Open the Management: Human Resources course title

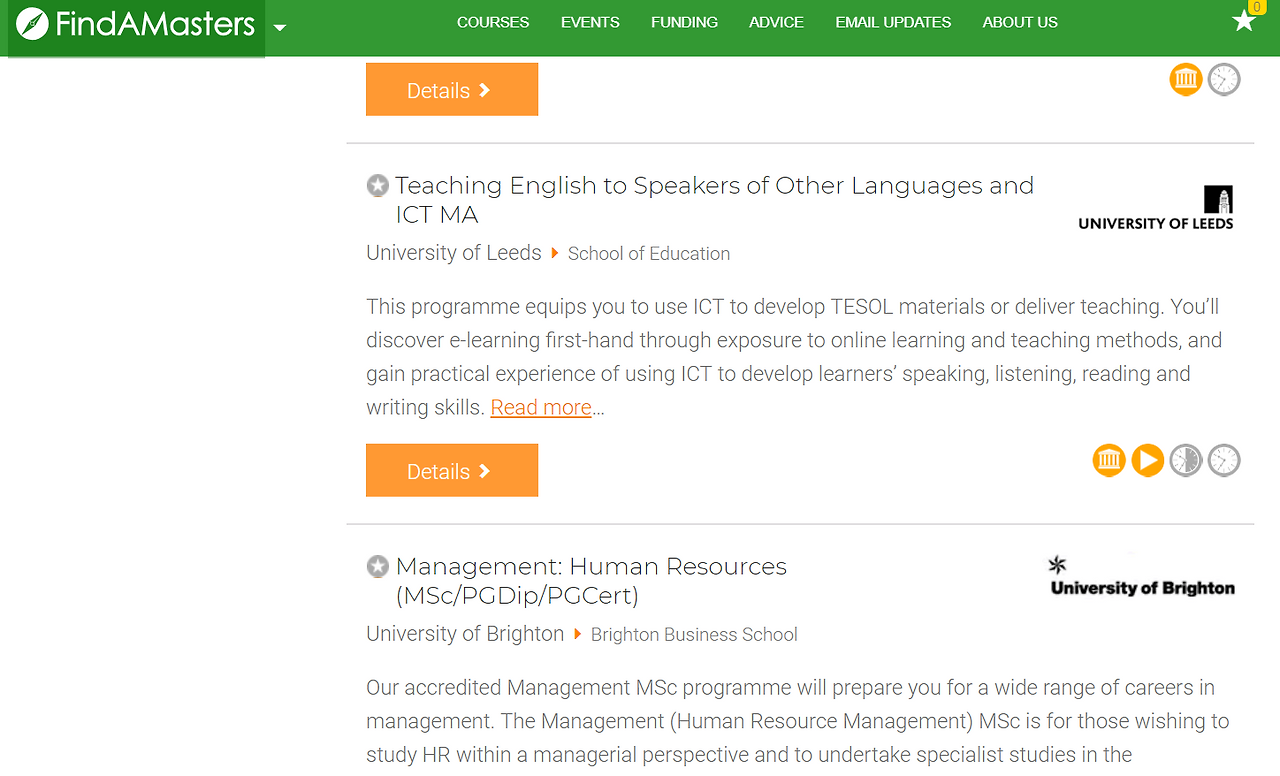[x=591, y=581]
